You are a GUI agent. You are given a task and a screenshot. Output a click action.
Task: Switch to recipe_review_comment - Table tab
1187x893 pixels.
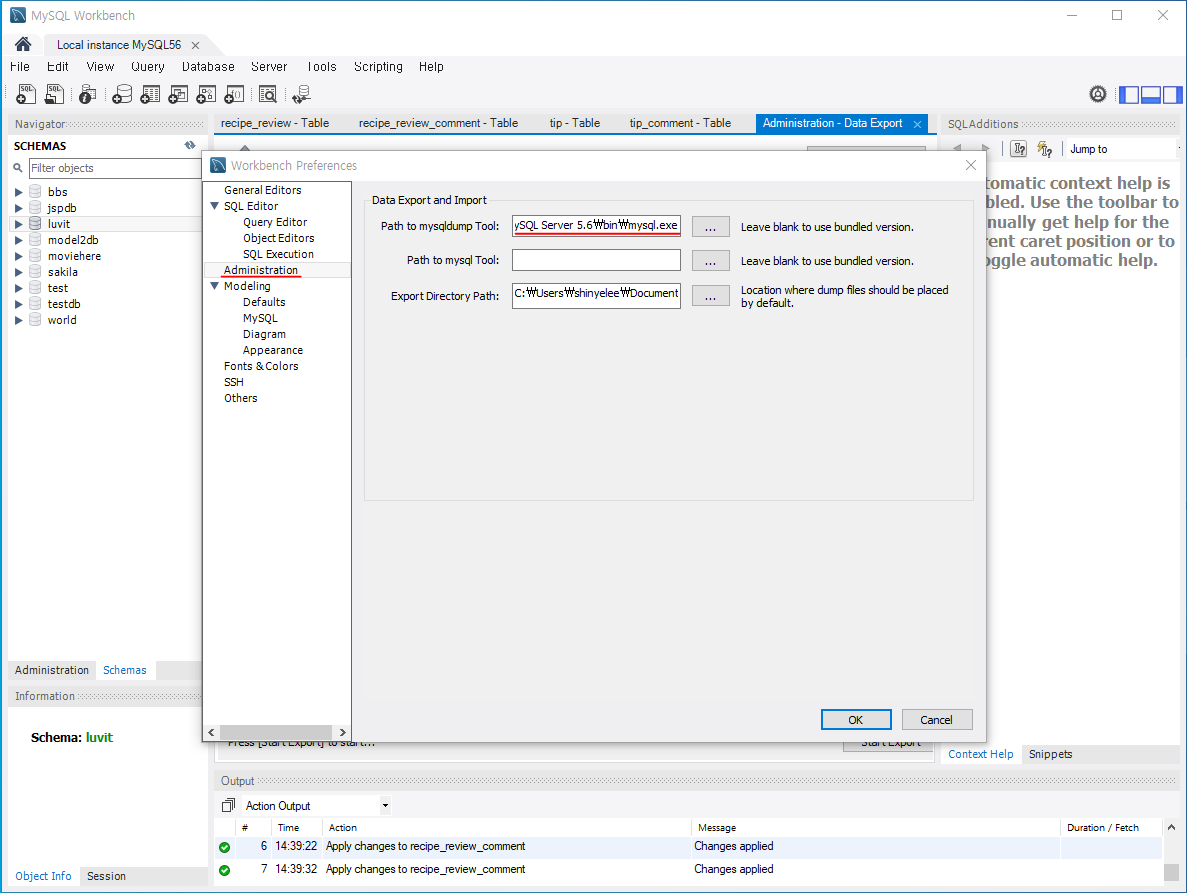tap(438, 123)
